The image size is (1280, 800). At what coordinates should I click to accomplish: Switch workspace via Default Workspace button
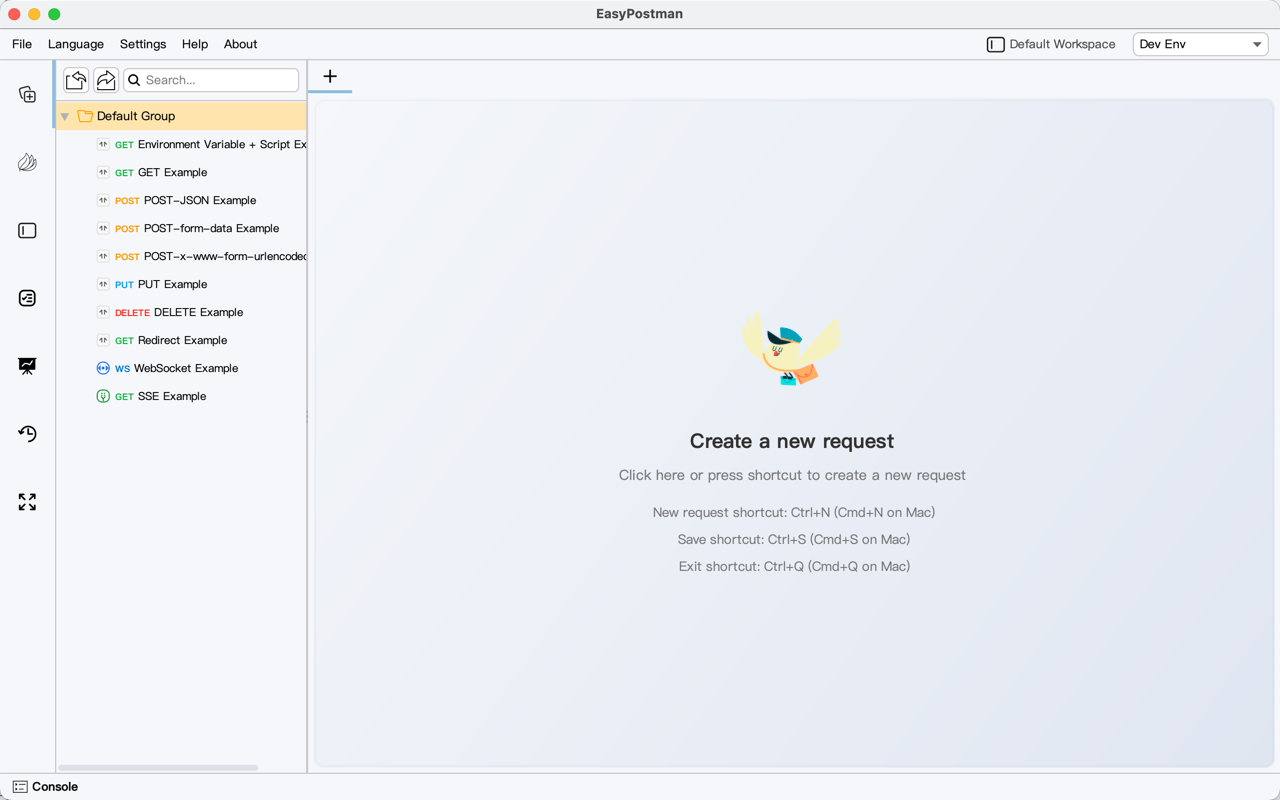(x=1051, y=44)
